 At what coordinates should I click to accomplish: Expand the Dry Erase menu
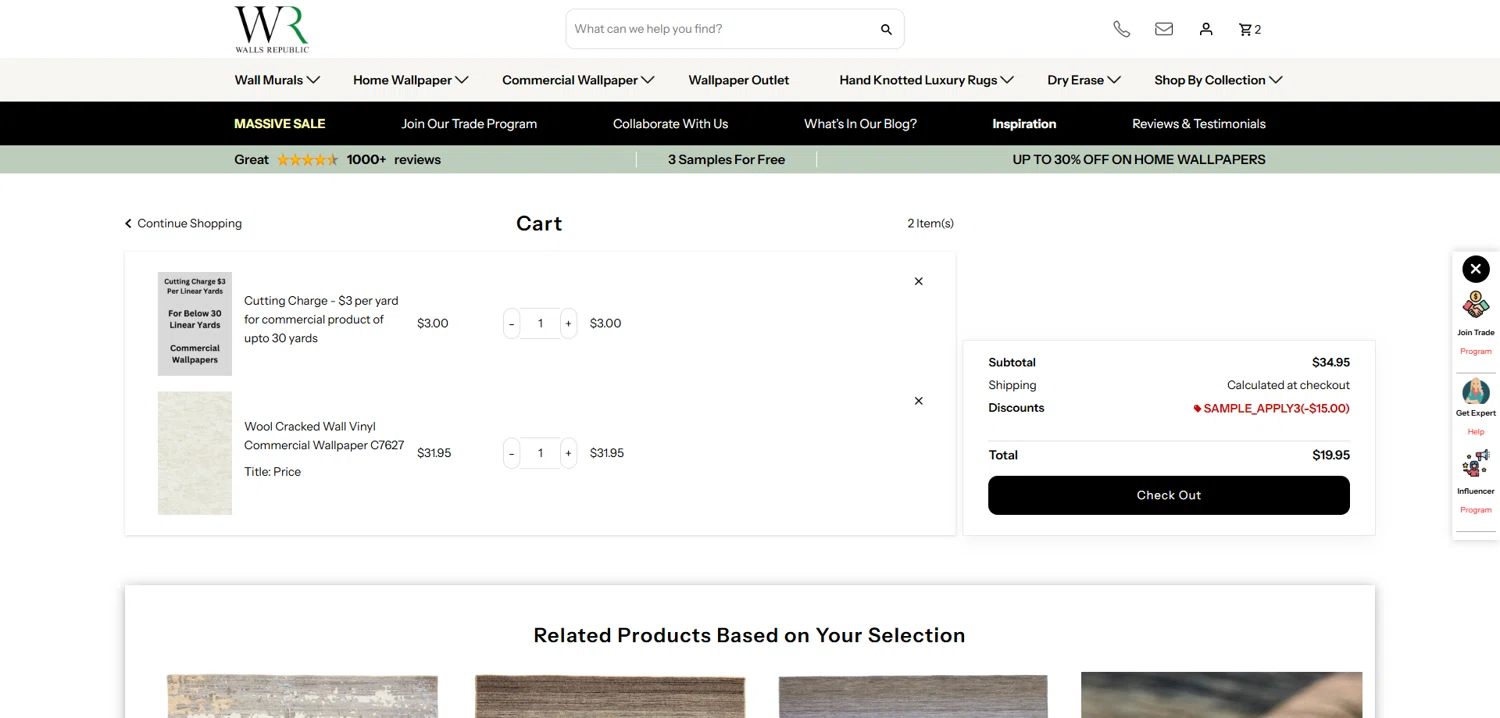click(x=1084, y=80)
